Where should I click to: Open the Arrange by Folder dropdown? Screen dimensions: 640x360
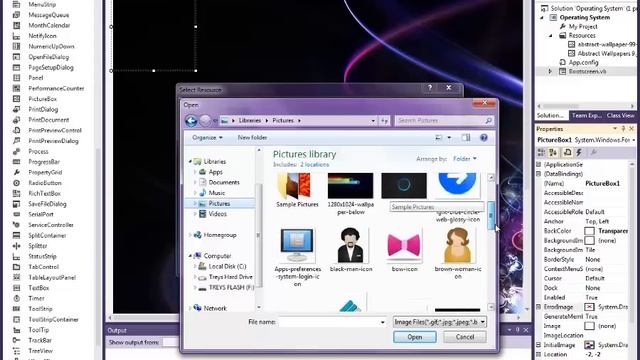465,159
